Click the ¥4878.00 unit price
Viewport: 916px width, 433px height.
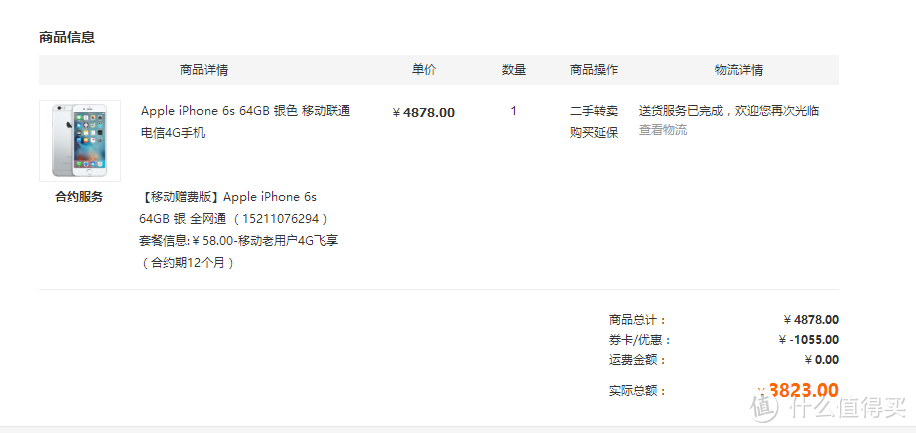pyautogui.click(x=424, y=113)
